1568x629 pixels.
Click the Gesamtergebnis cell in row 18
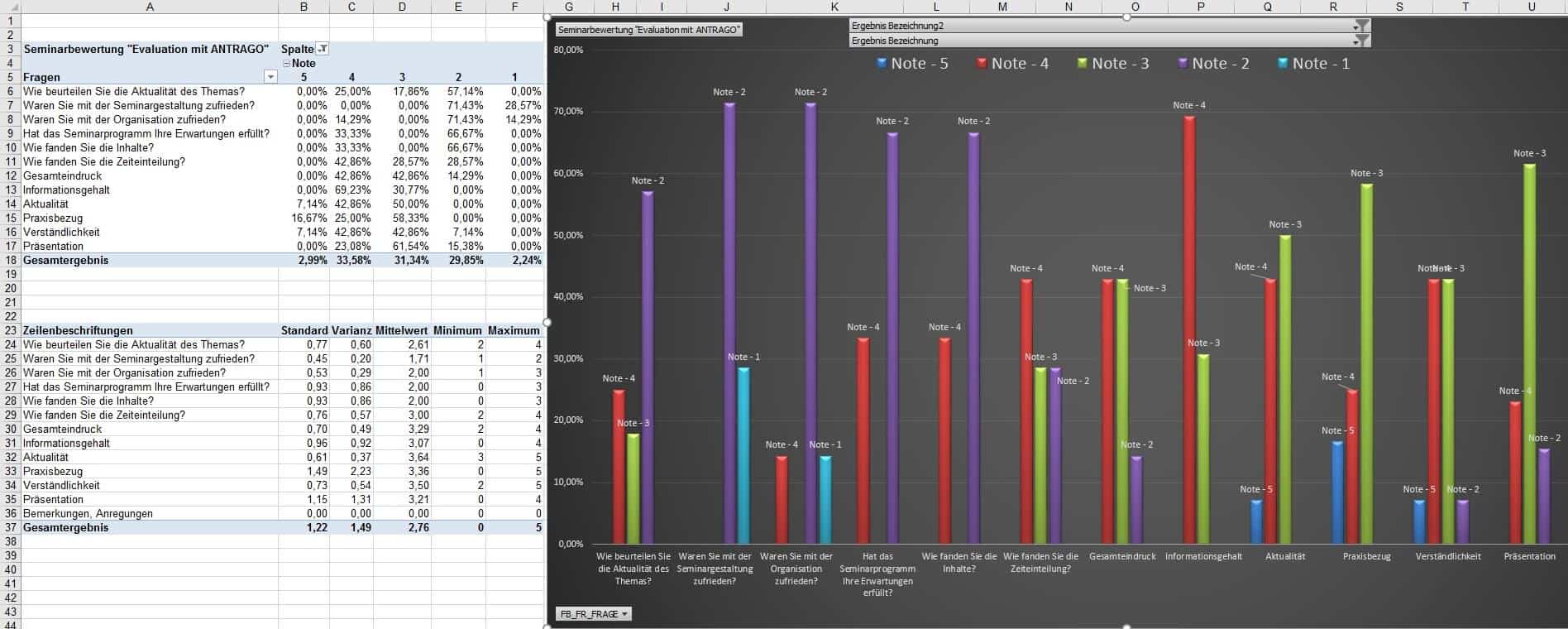[x=149, y=260]
